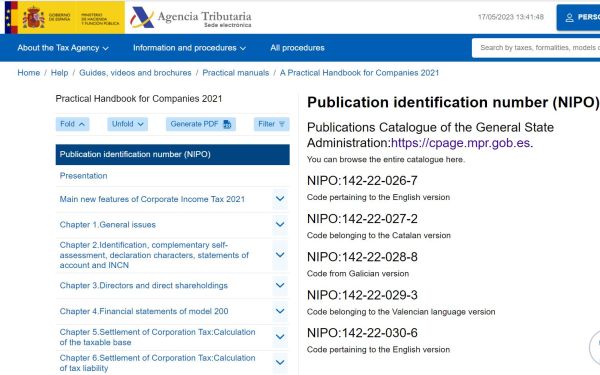Open the cpage.mpr.gob.es catalogue link
This screenshot has width=600, height=375.
(x=462, y=143)
